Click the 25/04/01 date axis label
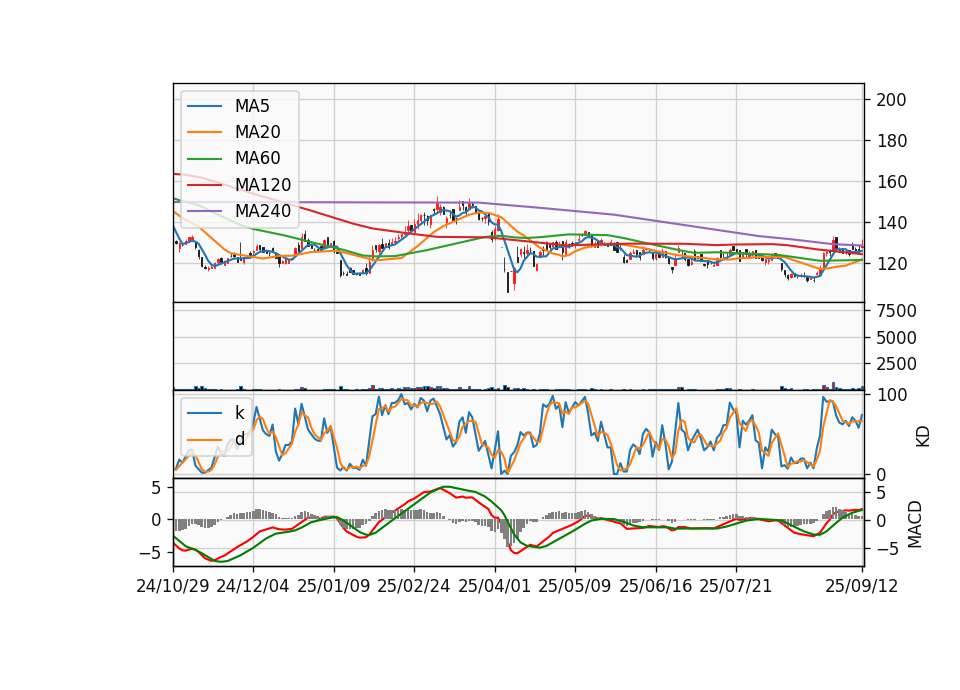960x690 pixels. pos(494,586)
